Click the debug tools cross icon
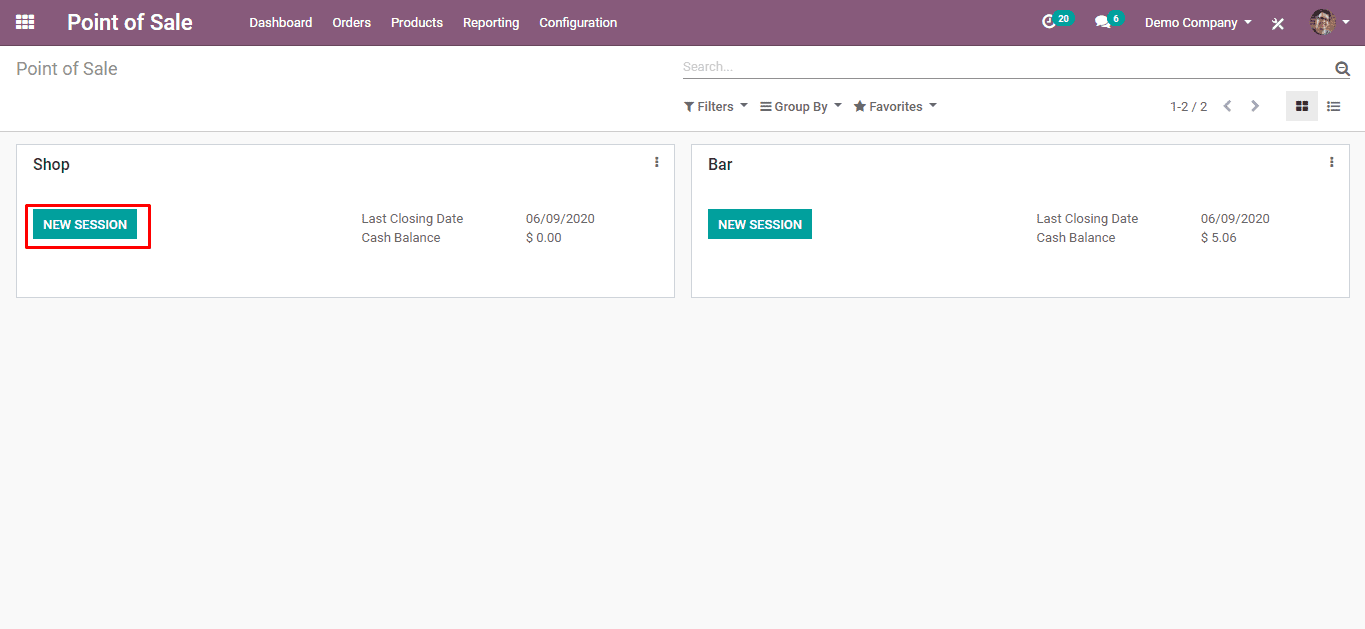Viewport: 1365px width, 629px height. 1277,23
